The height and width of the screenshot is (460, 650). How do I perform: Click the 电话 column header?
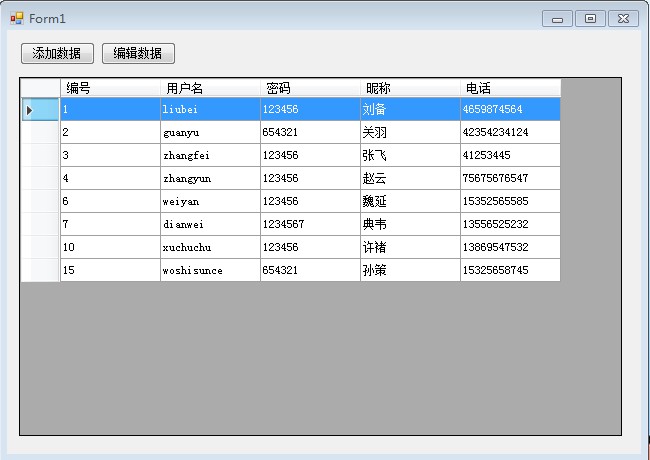[x=510, y=88]
